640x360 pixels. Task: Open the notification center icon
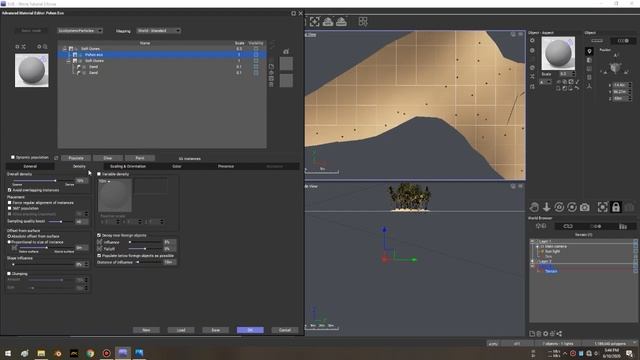coord(629,353)
